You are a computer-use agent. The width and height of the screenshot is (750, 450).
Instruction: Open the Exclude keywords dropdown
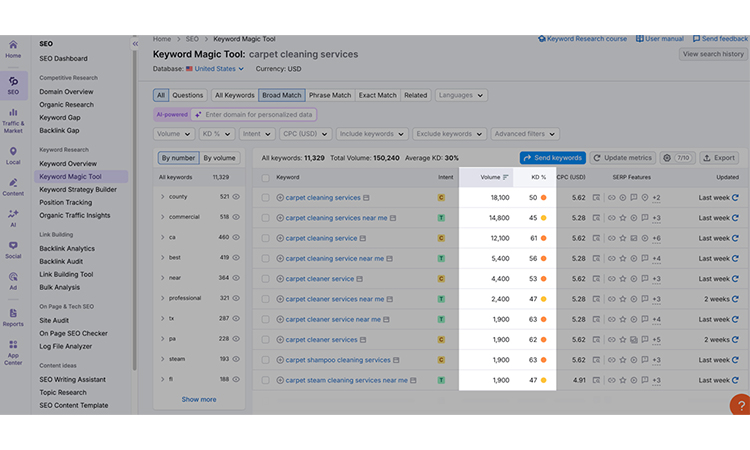click(449, 134)
